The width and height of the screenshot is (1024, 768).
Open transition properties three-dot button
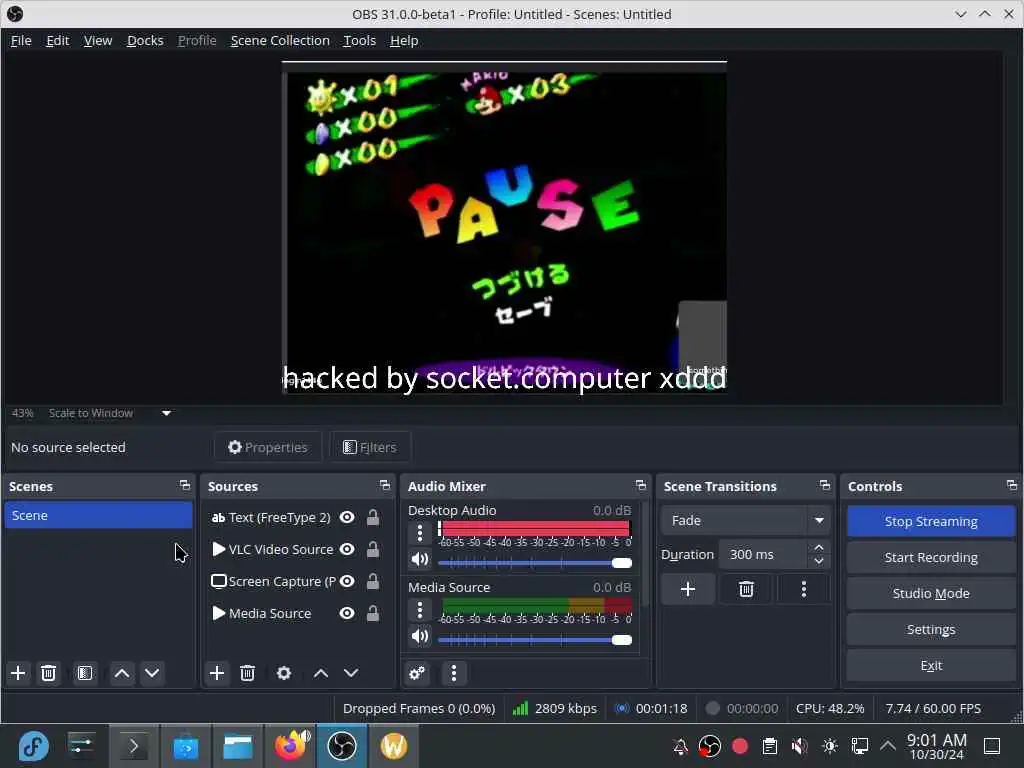click(804, 589)
